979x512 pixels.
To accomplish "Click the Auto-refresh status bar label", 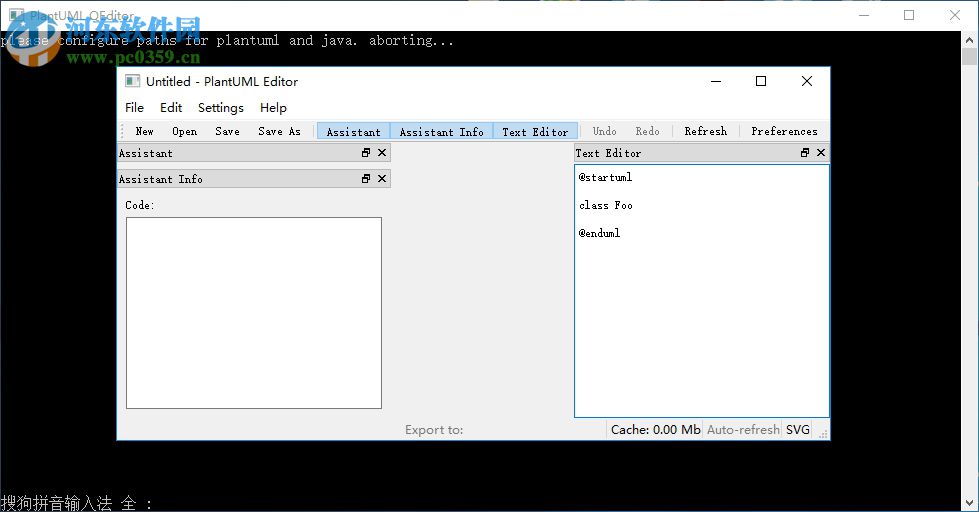I will coord(743,430).
